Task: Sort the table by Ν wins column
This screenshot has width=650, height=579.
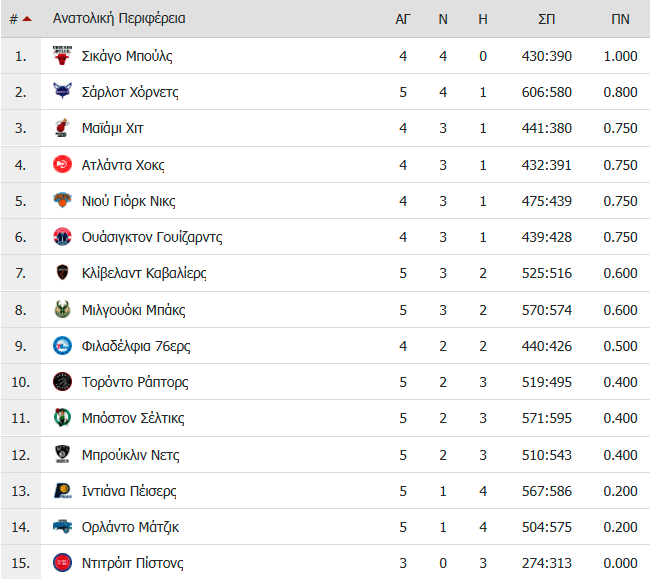Action: tap(443, 19)
